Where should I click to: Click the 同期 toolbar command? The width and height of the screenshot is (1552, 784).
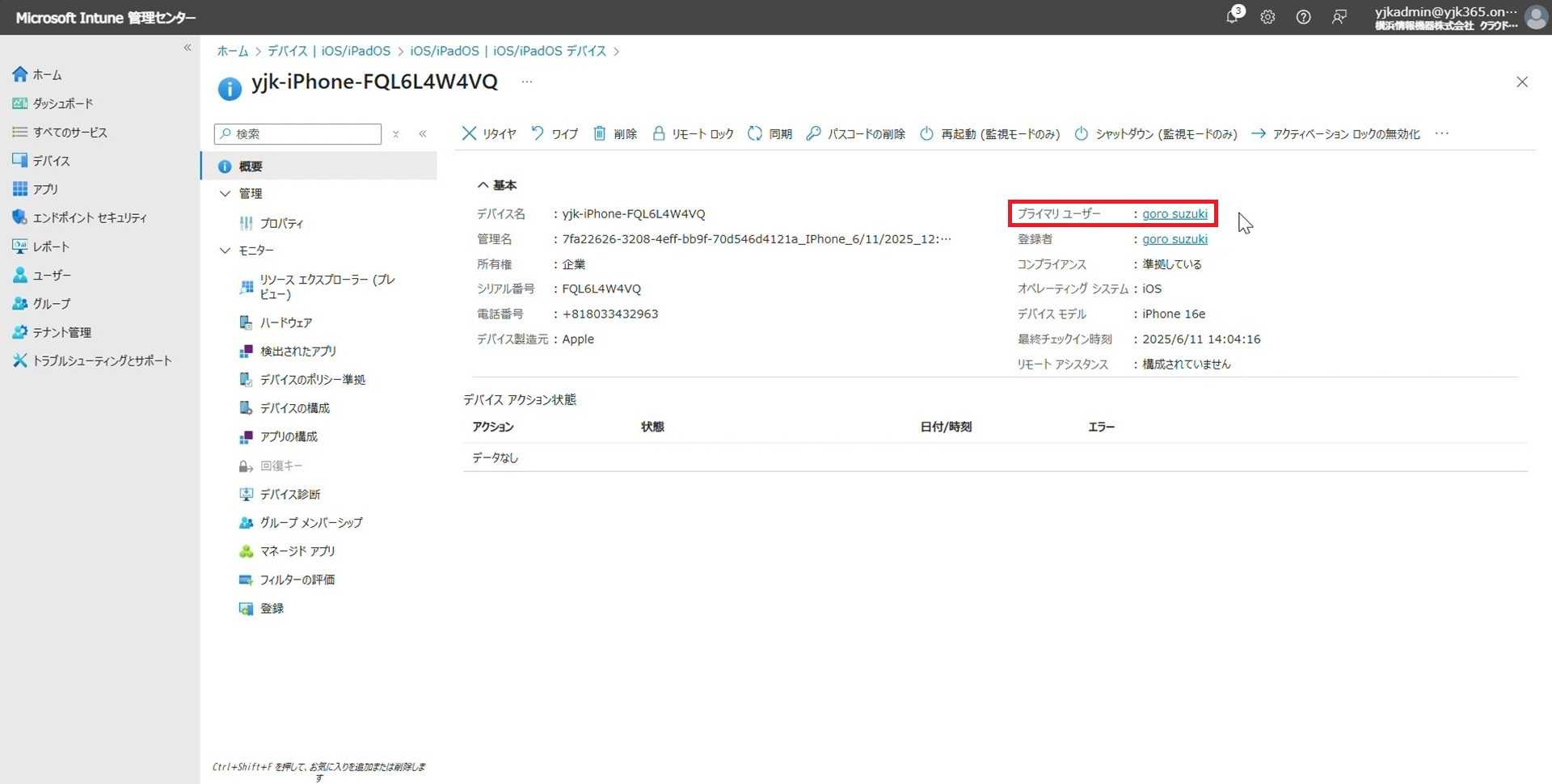[x=770, y=133]
